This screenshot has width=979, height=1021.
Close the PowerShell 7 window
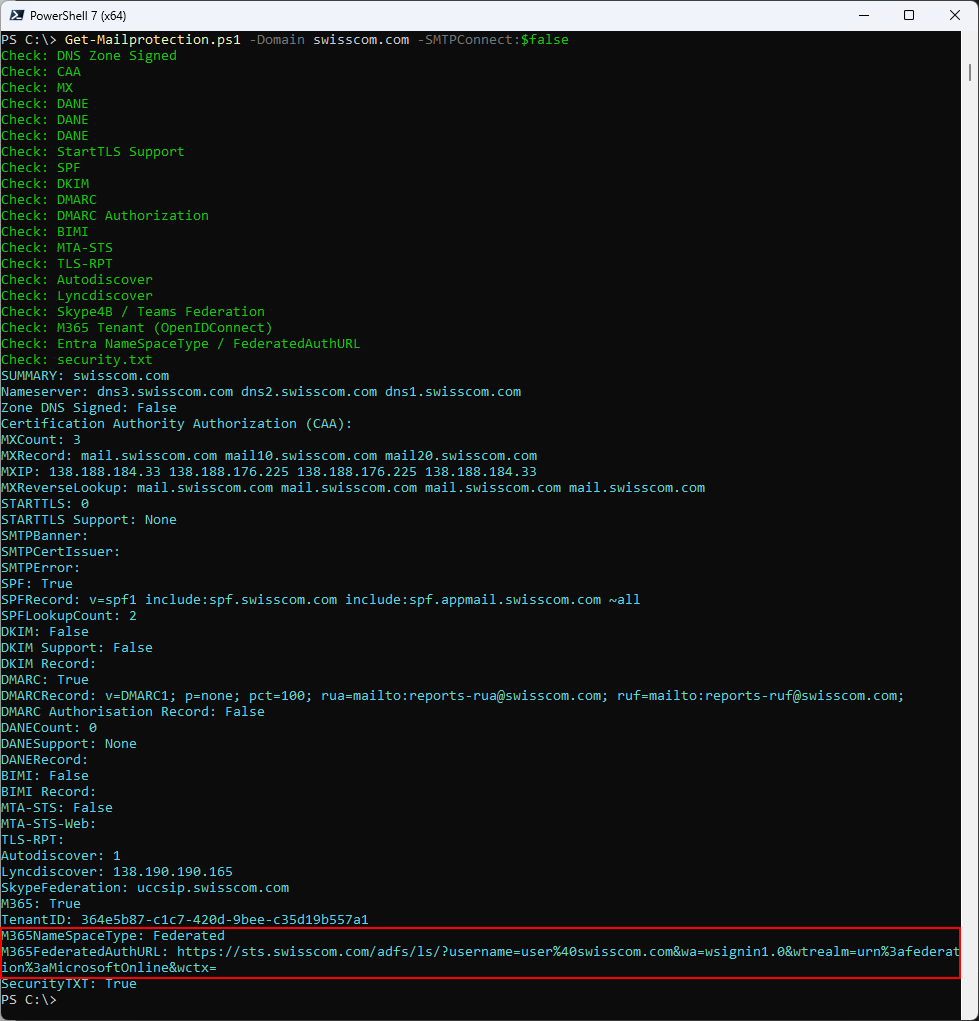(x=955, y=15)
